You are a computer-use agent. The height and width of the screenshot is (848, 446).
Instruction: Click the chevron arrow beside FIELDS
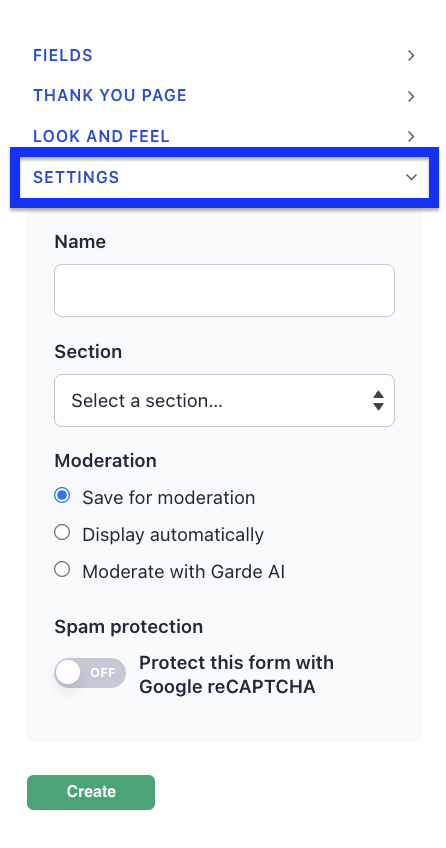tap(411, 55)
